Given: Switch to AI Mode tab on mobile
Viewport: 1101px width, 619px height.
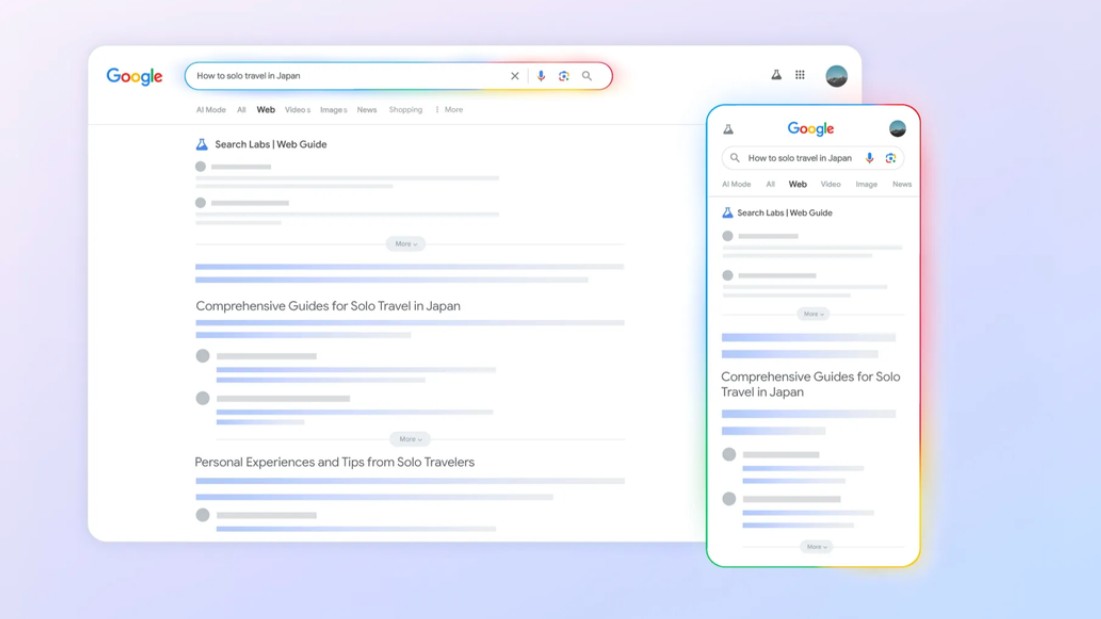Looking at the screenshot, I should coord(736,184).
